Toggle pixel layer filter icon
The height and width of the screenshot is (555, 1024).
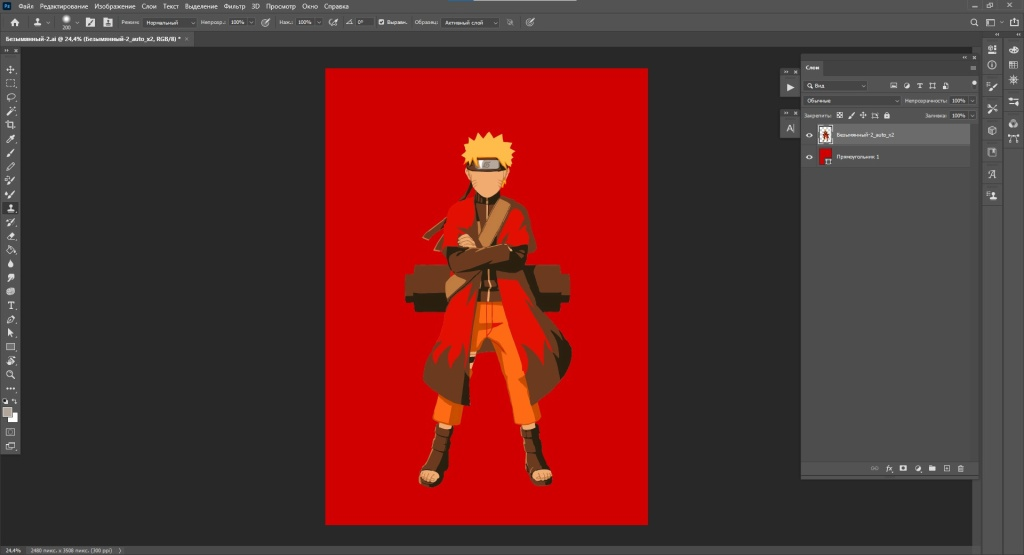click(x=893, y=86)
